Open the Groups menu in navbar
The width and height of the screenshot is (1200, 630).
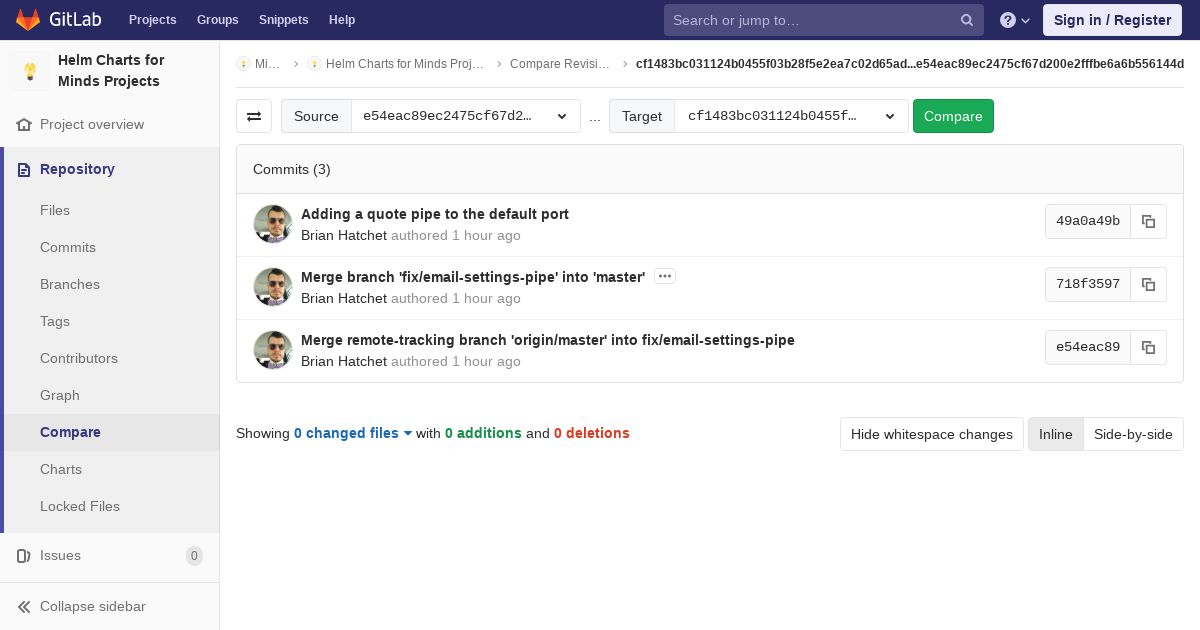[x=217, y=20]
